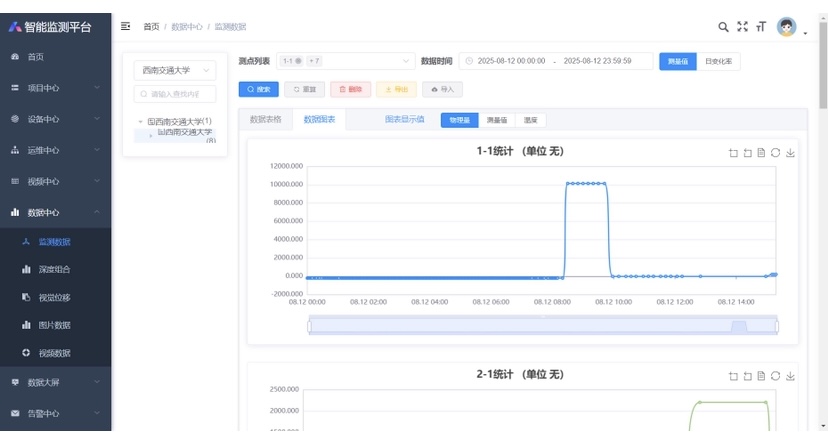Select the 测量值 toggle near date range
Image resolution: width=828 pixels, height=439 pixels.
tap(677, 61)
